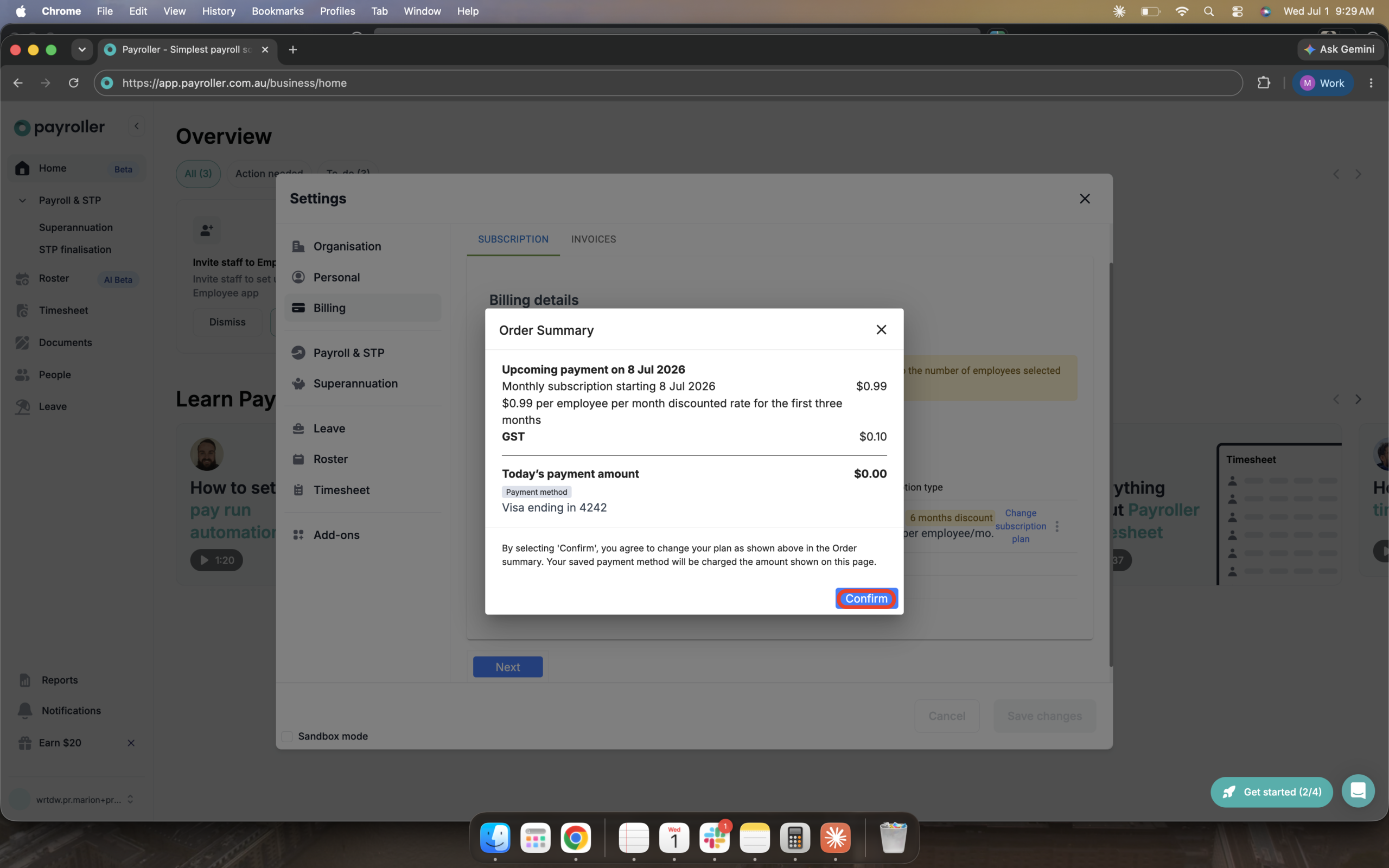This screenshot has width=1389, height=868.
Task: Open Leave settings briefcase icon
Action: tap(298, 428)
